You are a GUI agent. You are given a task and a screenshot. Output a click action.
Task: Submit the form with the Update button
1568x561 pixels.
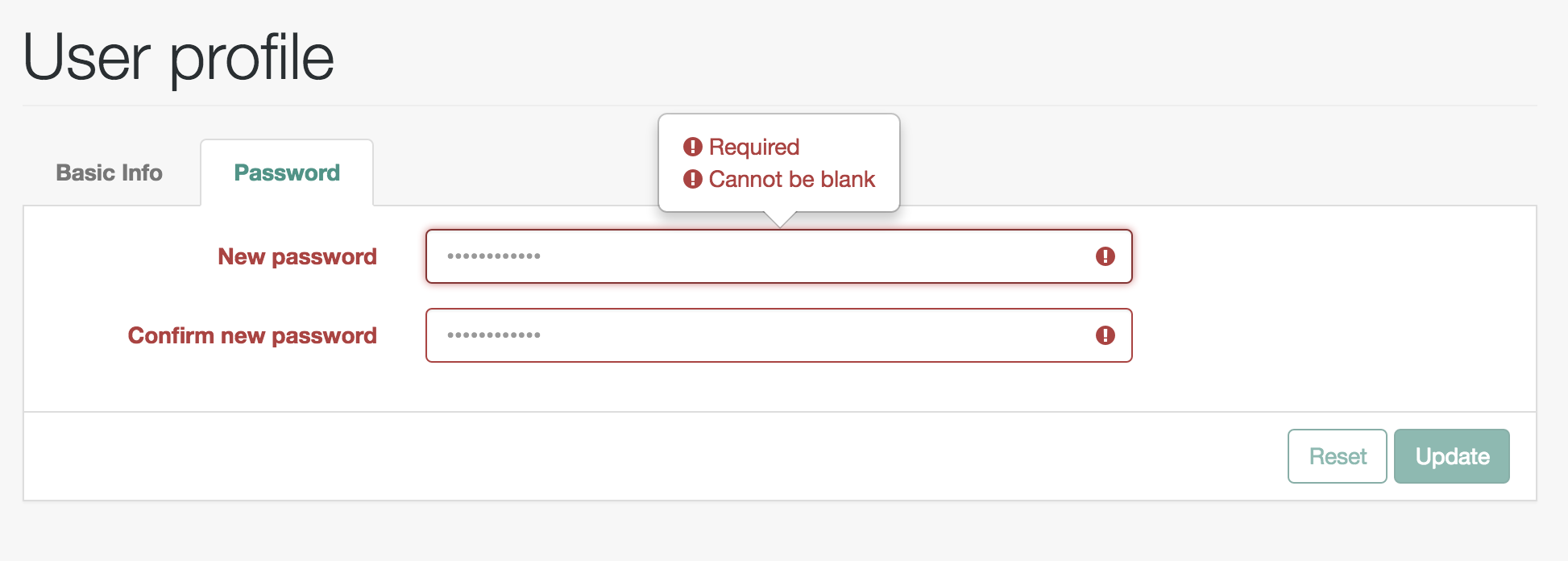click(1452, 456)
